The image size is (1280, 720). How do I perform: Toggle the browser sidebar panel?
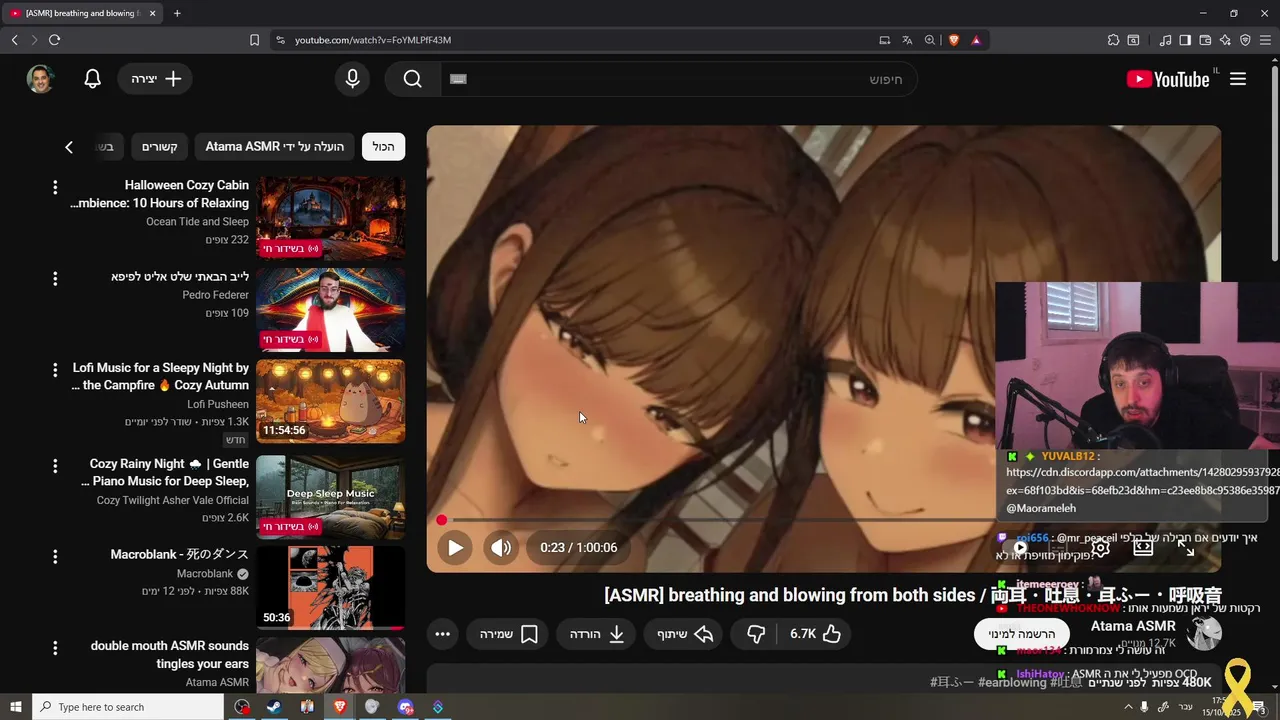(1185, 40)
